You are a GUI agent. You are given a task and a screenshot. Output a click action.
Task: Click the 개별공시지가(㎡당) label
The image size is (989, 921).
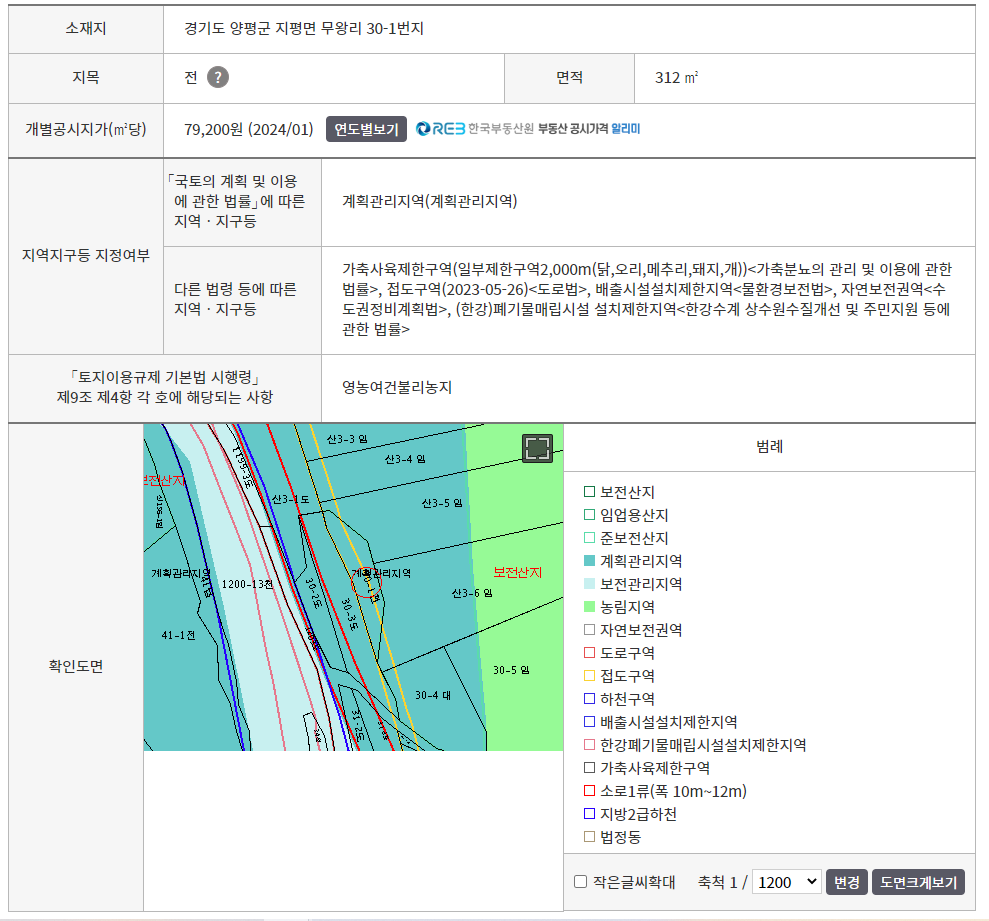point(86,129)
